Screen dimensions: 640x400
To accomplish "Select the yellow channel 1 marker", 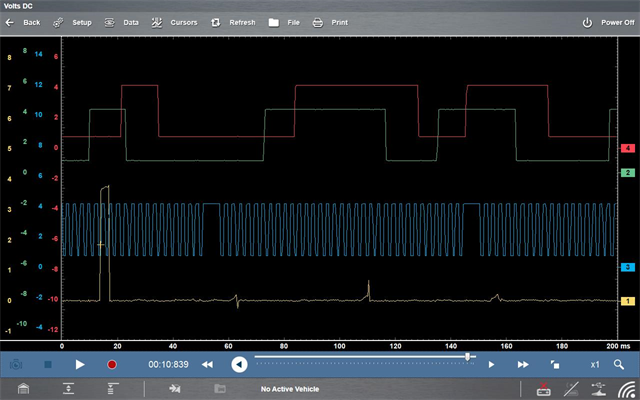I will pyautogui.click(x=627, y=301).
